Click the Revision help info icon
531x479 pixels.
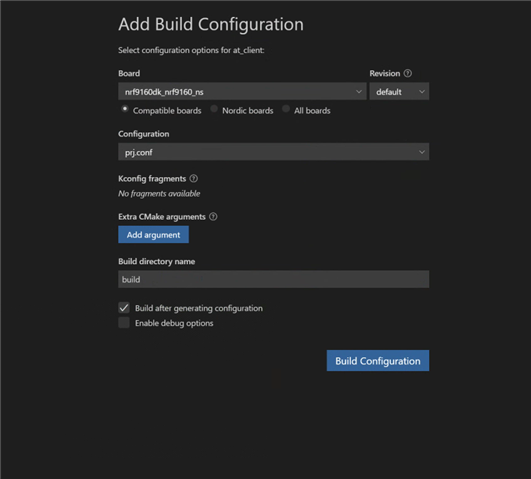pos(408,73)
